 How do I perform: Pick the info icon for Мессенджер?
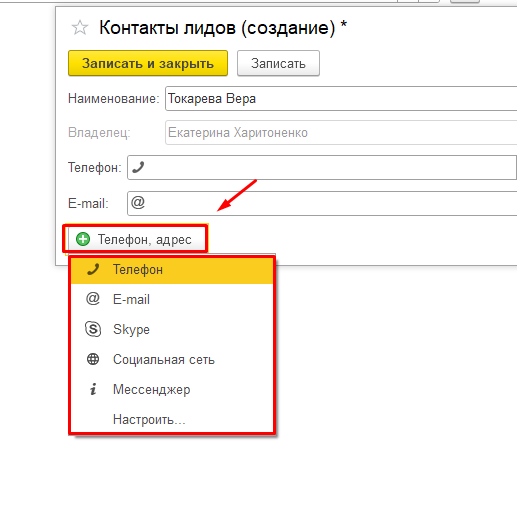pos(93,389)
